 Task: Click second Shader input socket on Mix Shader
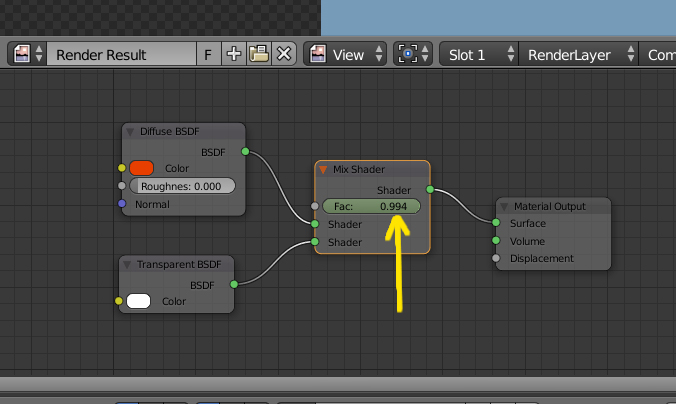pos(315,242)
